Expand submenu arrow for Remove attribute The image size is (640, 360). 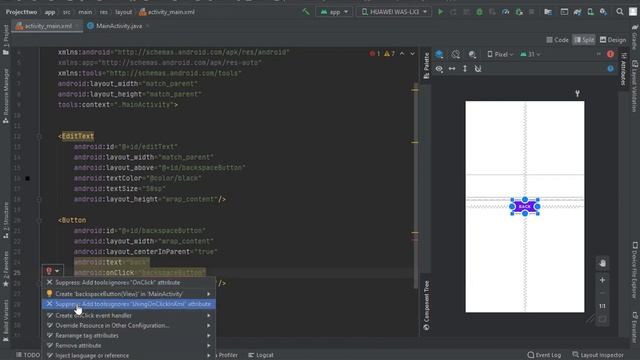pyautogui.click(x=209, y=345)
